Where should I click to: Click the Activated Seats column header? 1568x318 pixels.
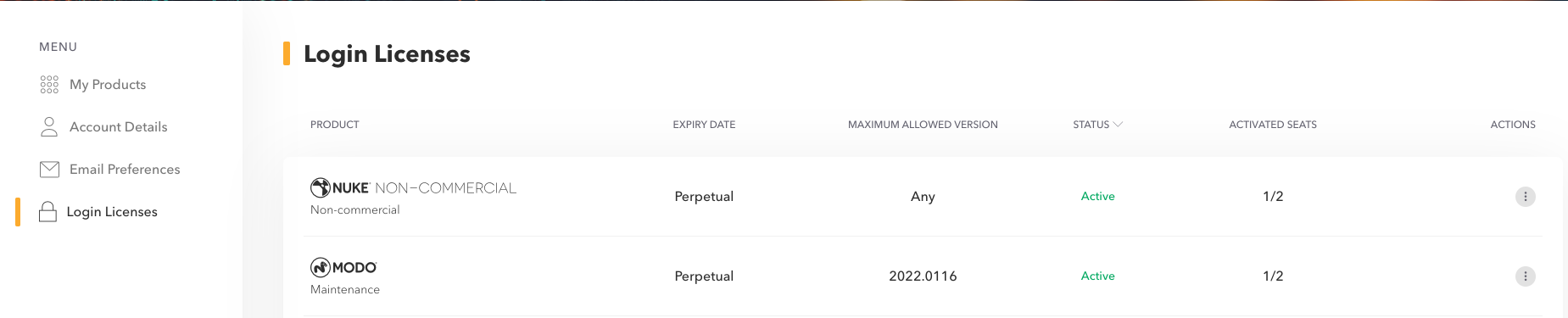point(1273,125)
